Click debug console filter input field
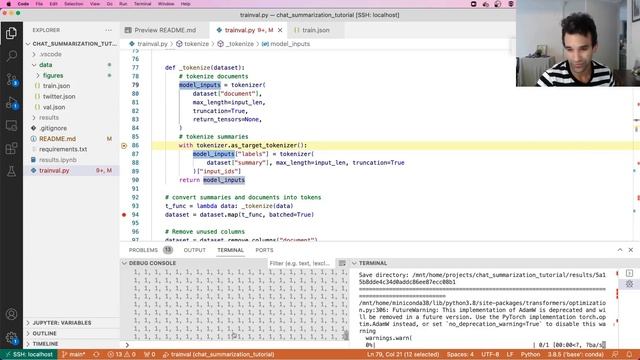Image resolution: width=640 pixels, height=360 pixels. (301, 263)
